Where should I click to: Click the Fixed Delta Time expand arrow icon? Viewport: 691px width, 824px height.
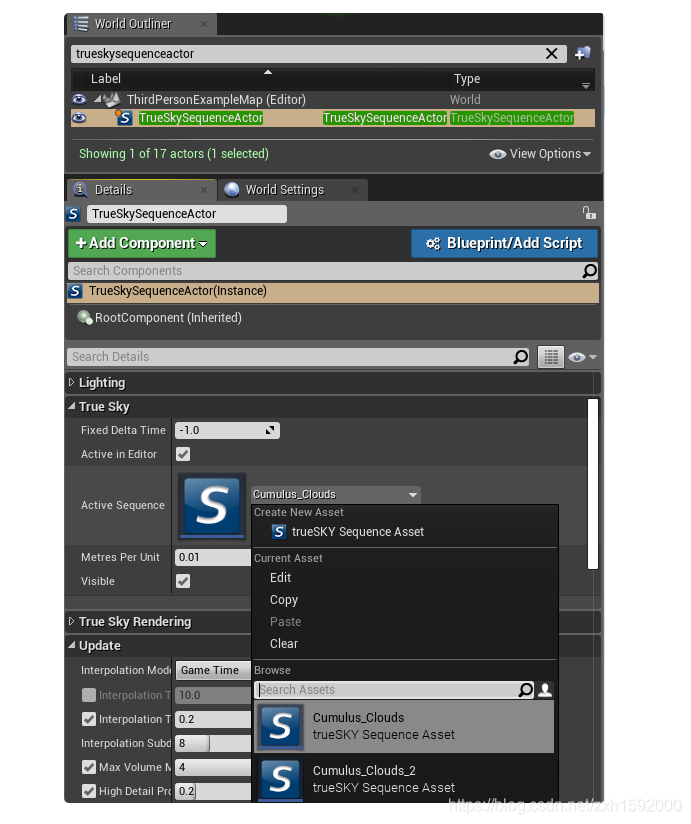[x=270, y=430]
